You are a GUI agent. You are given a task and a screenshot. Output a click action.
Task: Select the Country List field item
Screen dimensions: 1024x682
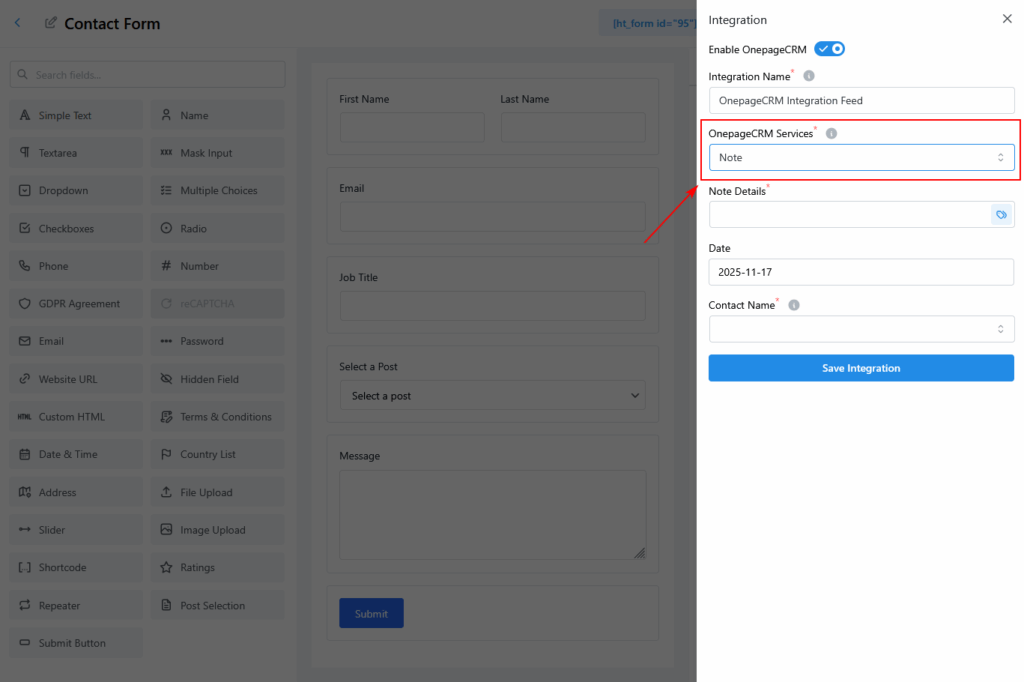[x=217, y=455]
